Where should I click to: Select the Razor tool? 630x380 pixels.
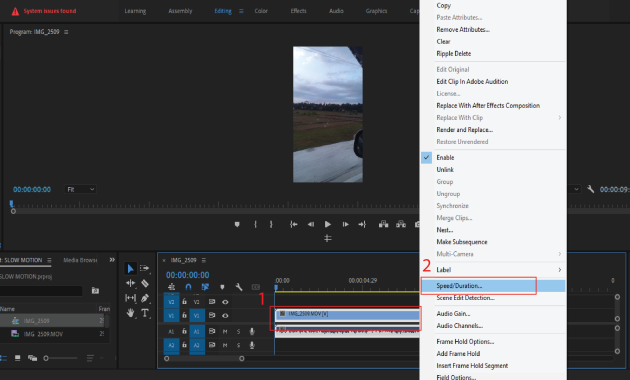[145, 283]
